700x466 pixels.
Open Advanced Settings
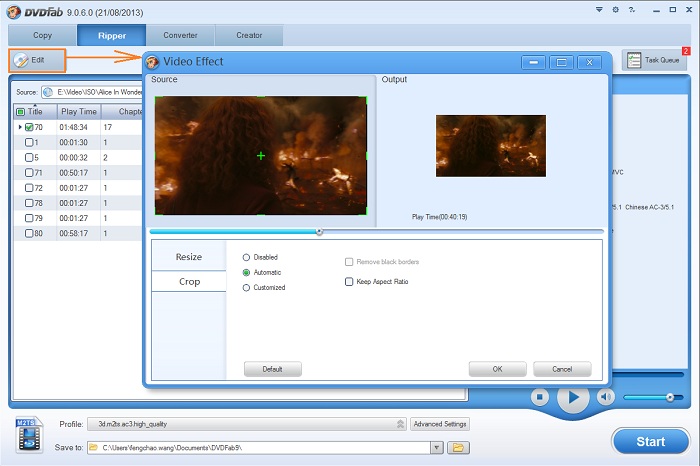(x=440, y=424)
